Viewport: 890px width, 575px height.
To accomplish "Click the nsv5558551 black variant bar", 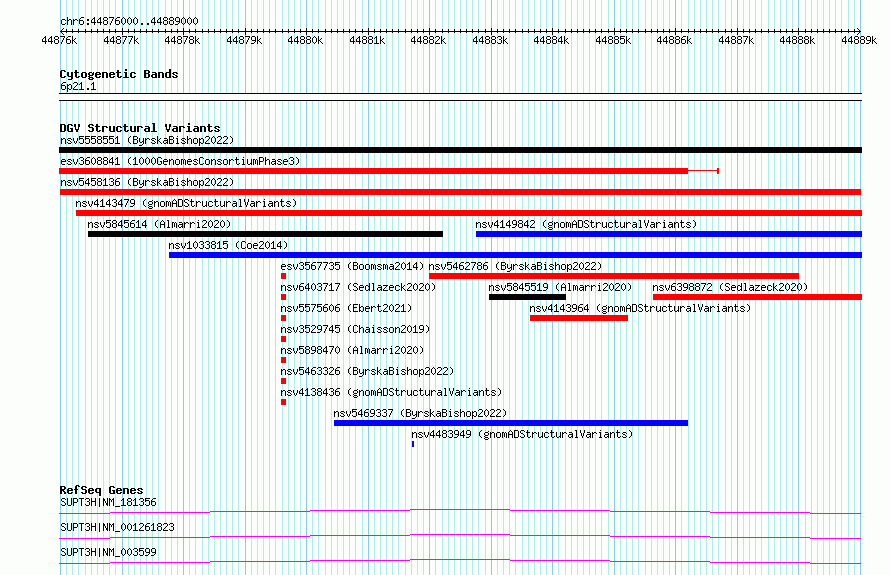I will pos(460,150).
